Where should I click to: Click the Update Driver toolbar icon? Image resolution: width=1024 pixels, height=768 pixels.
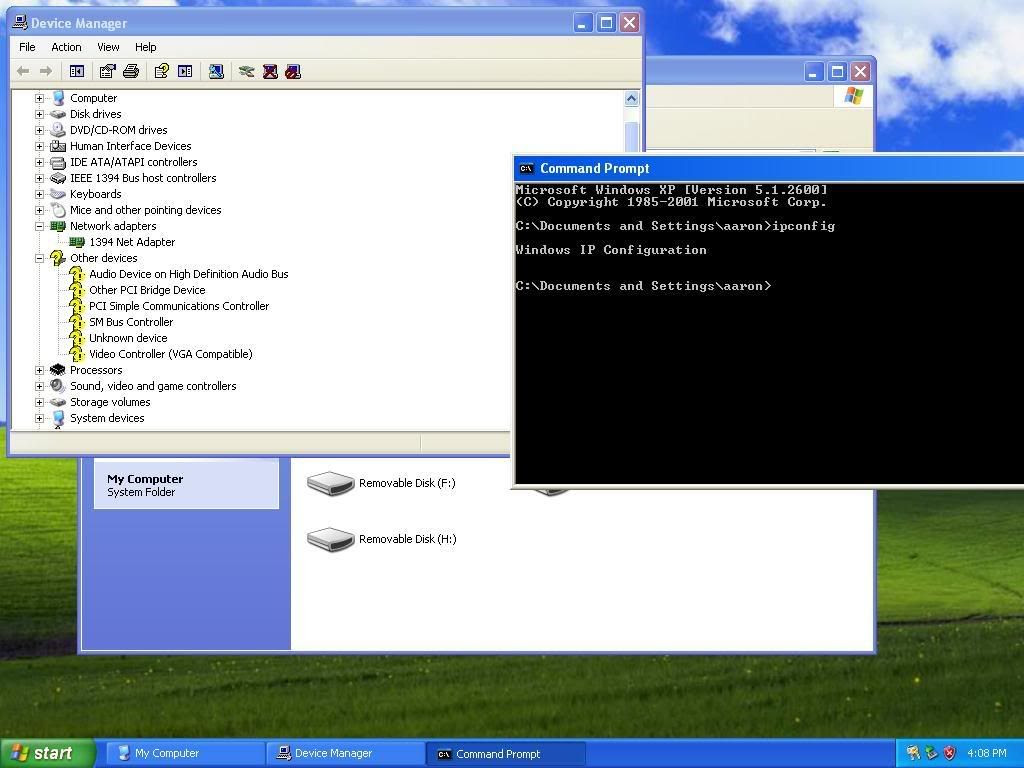pos(246,71)
